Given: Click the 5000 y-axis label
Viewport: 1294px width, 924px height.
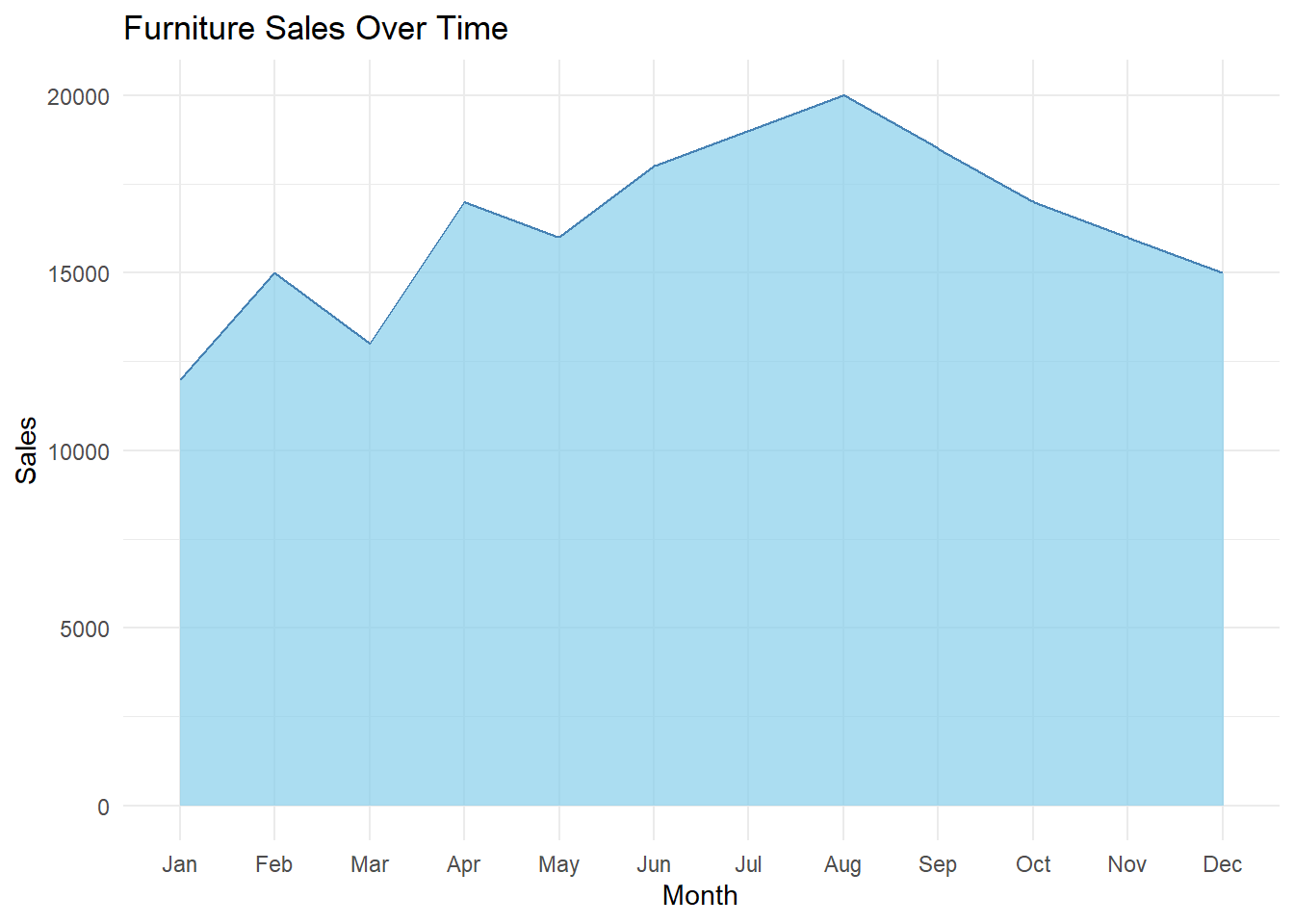Looking at the screenshot, I should tap(85, 629).
